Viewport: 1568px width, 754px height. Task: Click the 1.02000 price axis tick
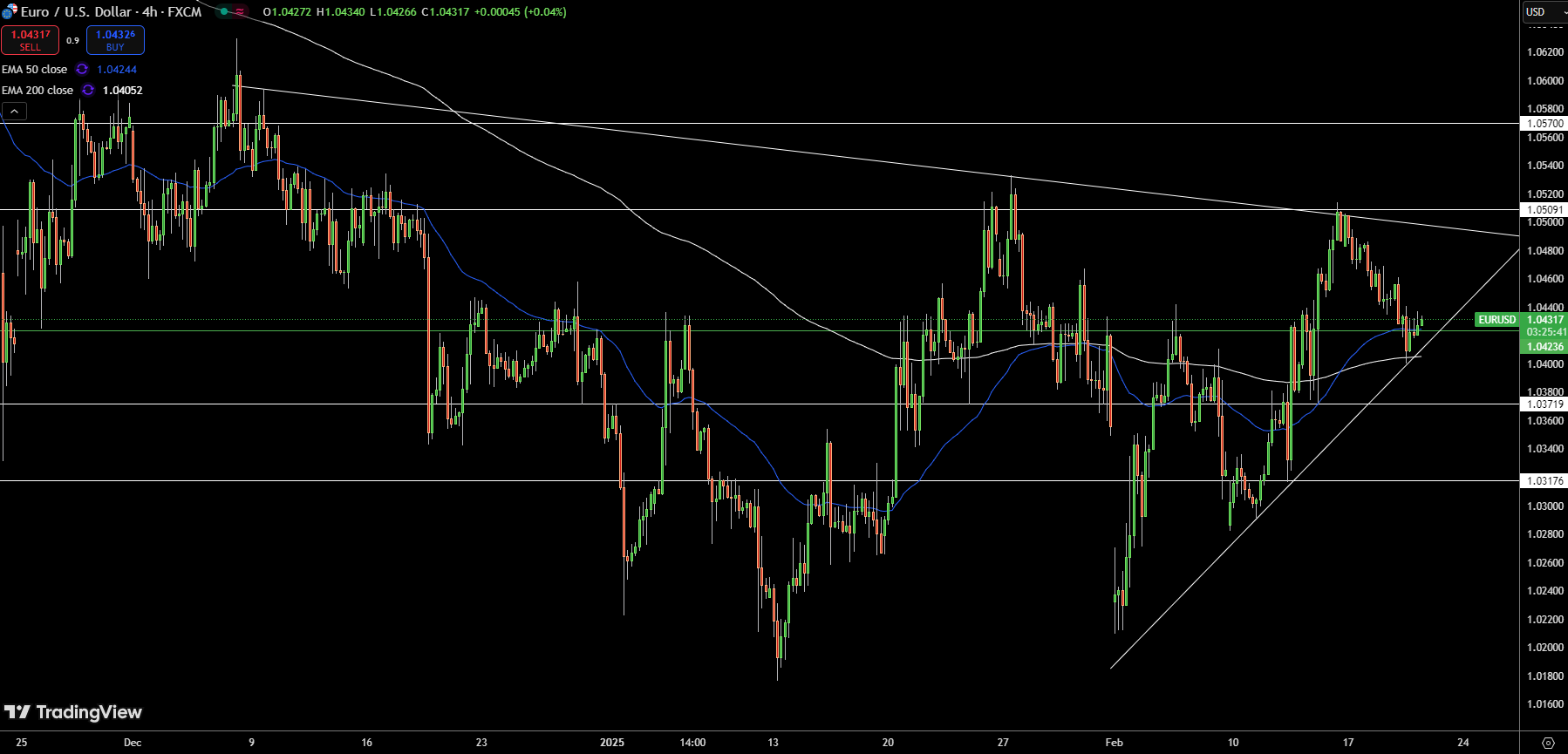[1544, 648]
